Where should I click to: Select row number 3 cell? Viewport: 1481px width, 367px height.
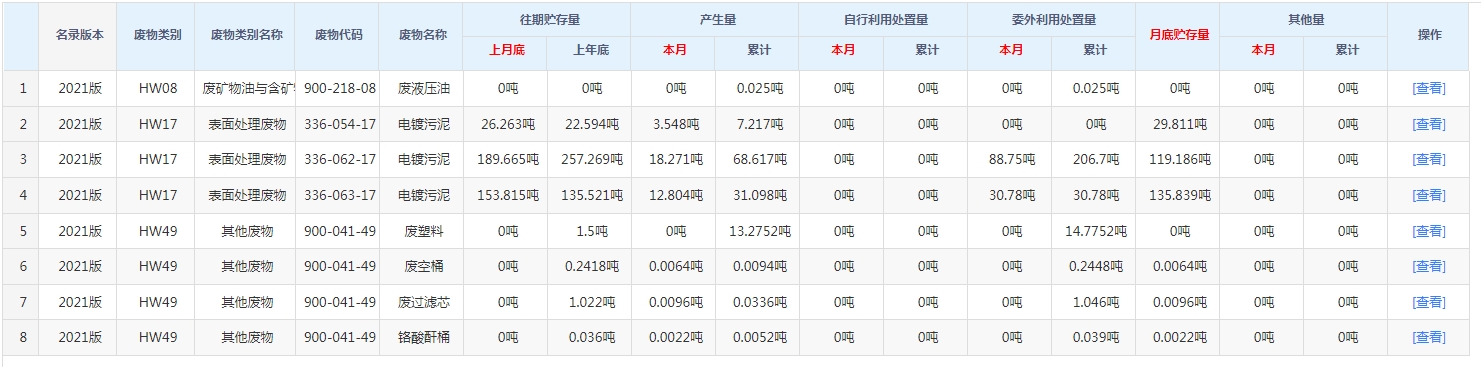[x=21, y=159]
